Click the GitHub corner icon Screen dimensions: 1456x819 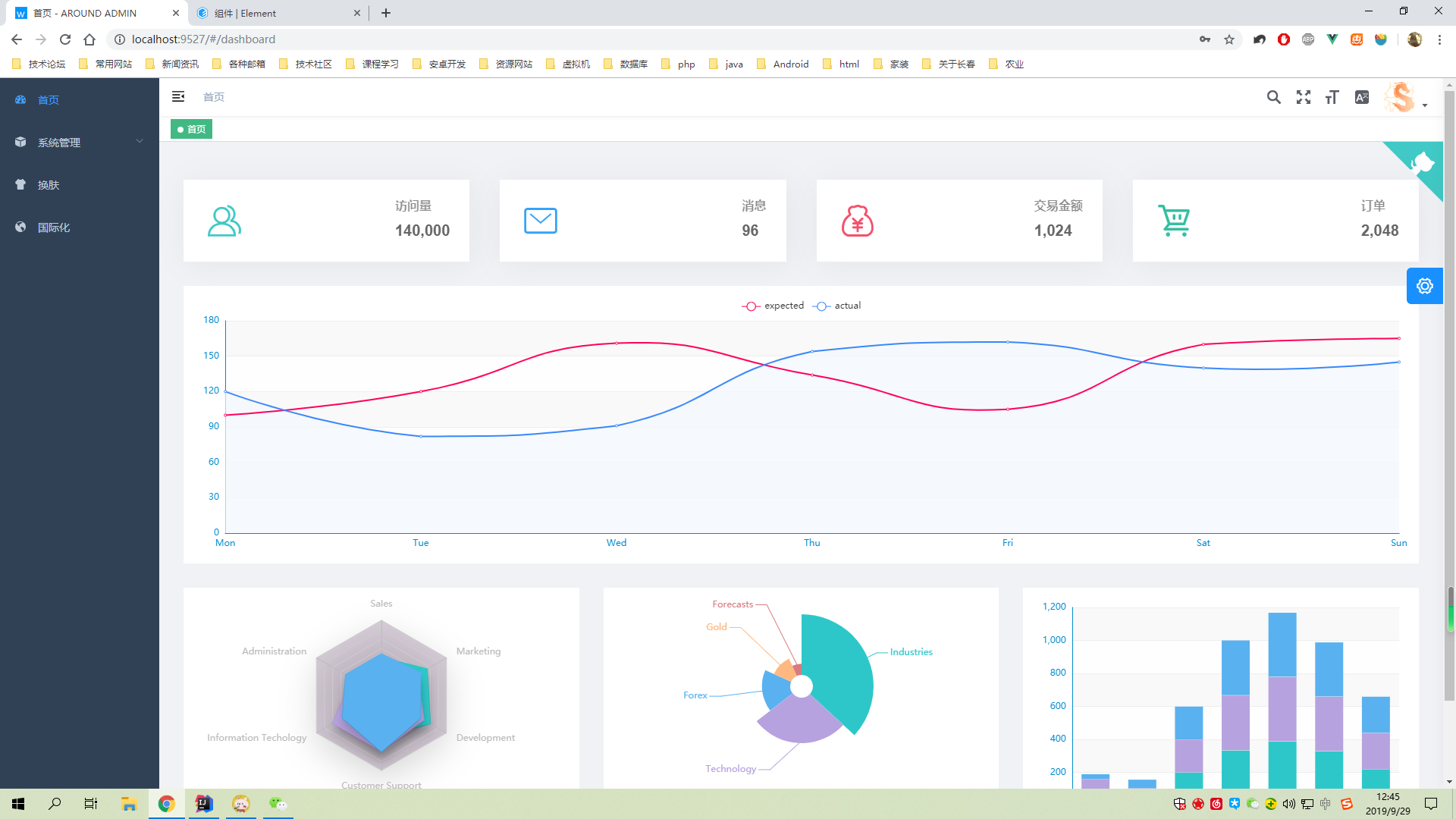pos(1422,162)
